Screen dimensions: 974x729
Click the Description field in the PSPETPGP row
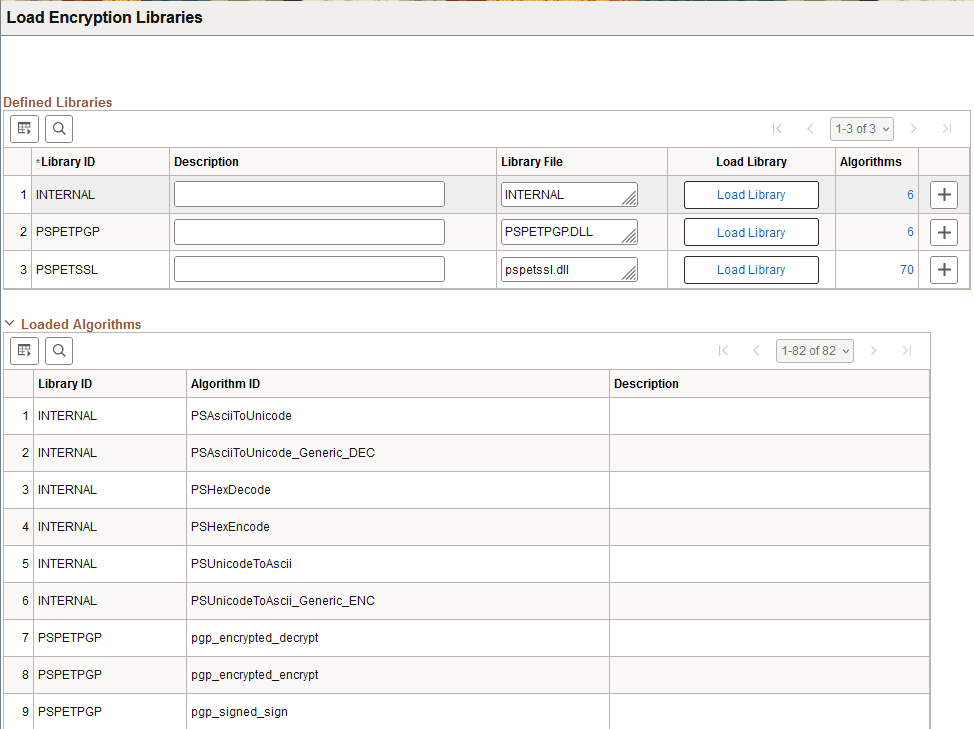pos(308,231)
